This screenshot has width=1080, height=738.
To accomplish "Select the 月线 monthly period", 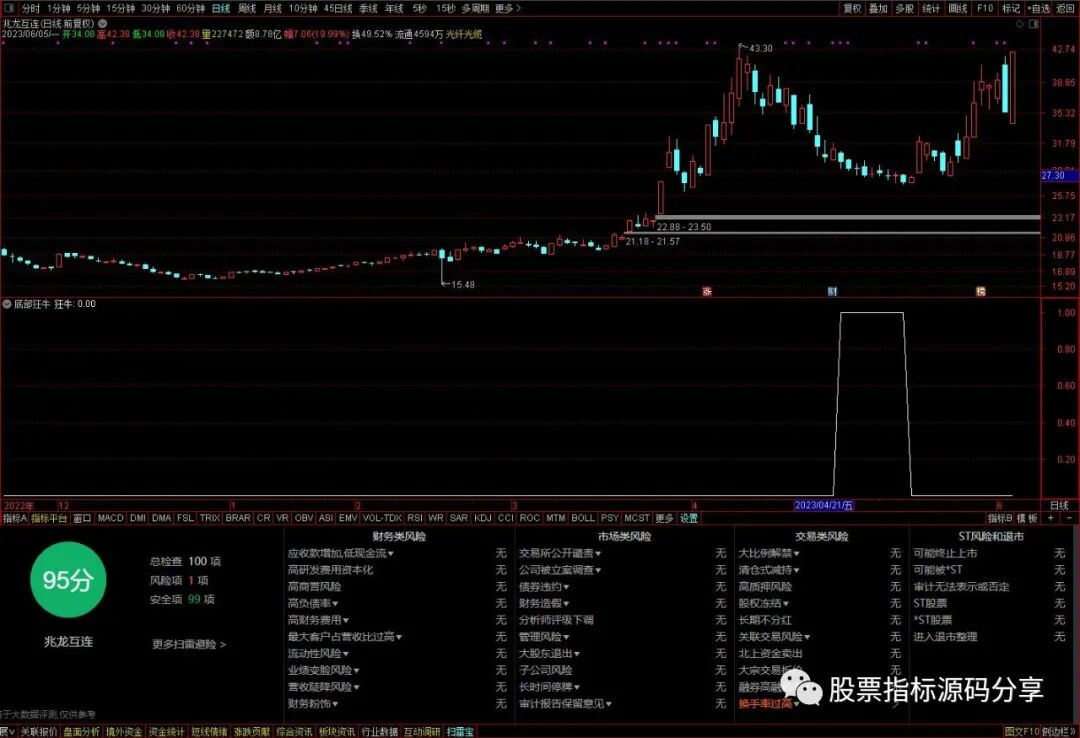I will pos(273,8).
